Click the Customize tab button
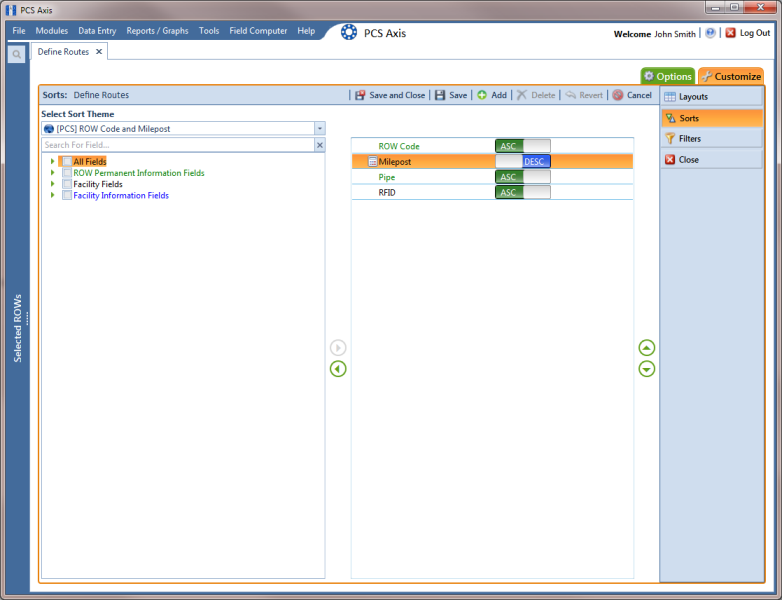Screen dimensions: 782x600 pos(731,76)
